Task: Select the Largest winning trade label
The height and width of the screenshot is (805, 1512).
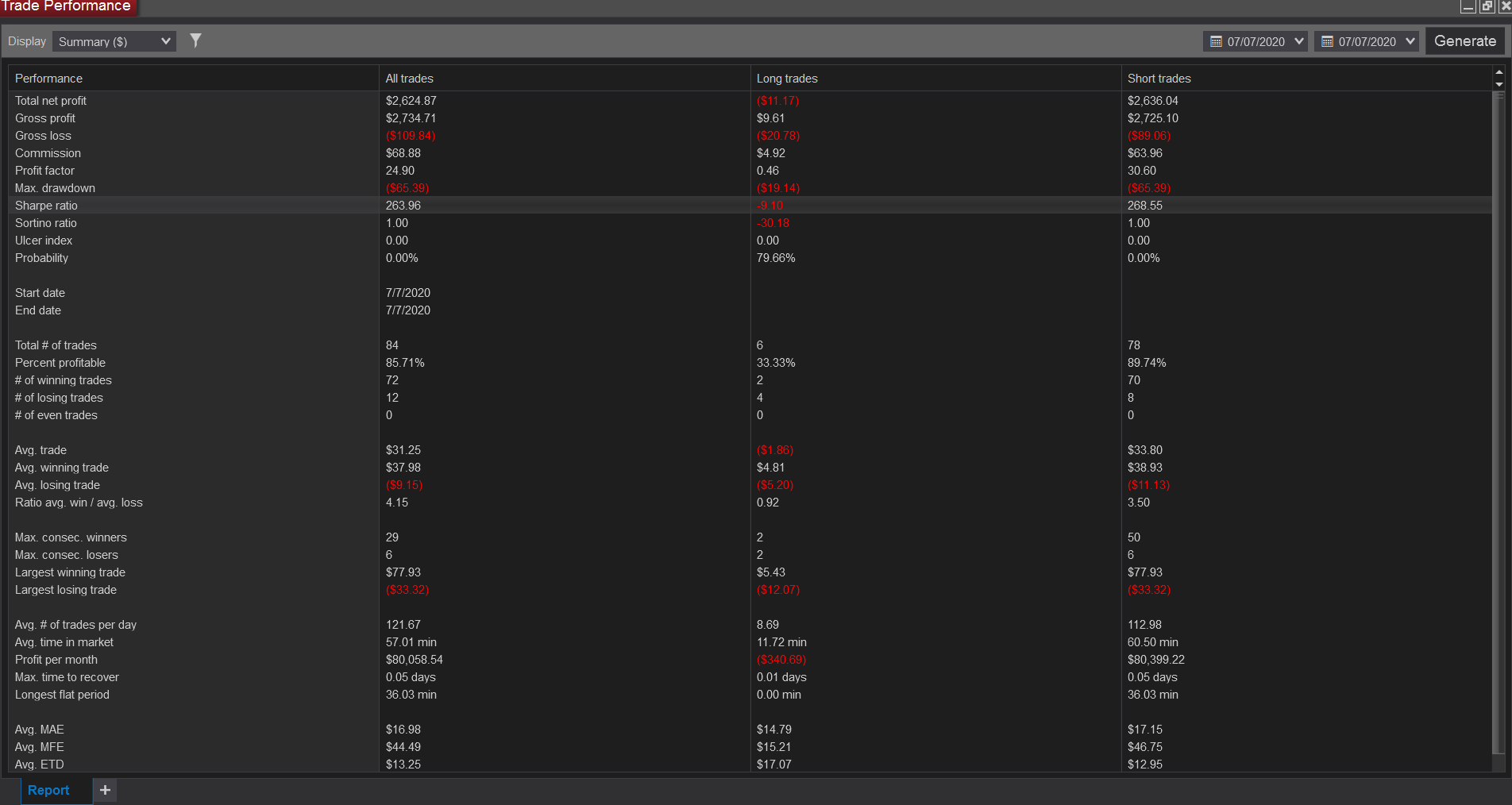Action: 70,572
